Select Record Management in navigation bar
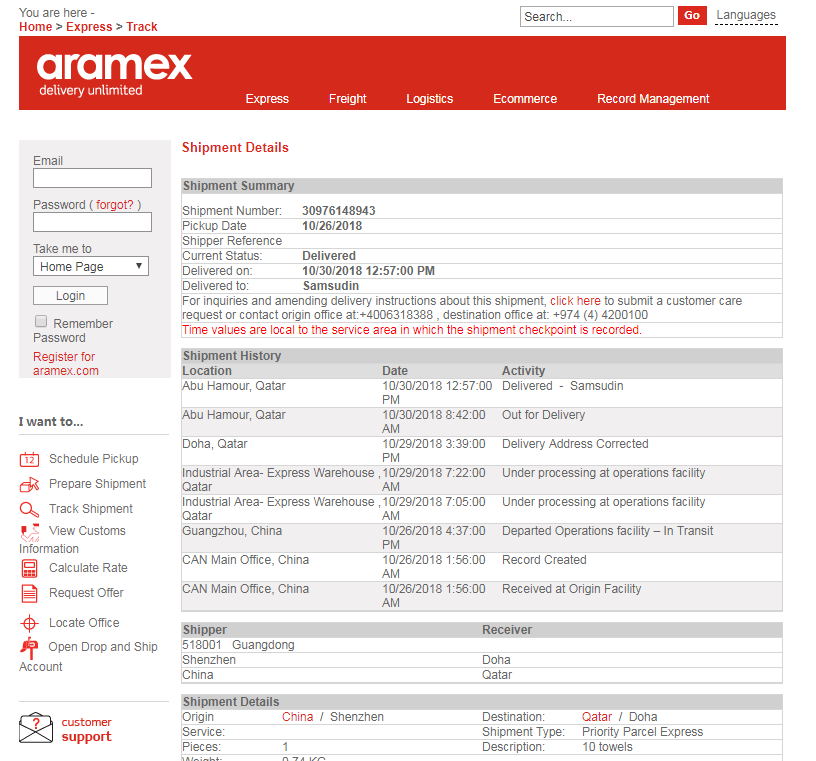Viewport: 816px width, 761px height. tap(652, 99)
